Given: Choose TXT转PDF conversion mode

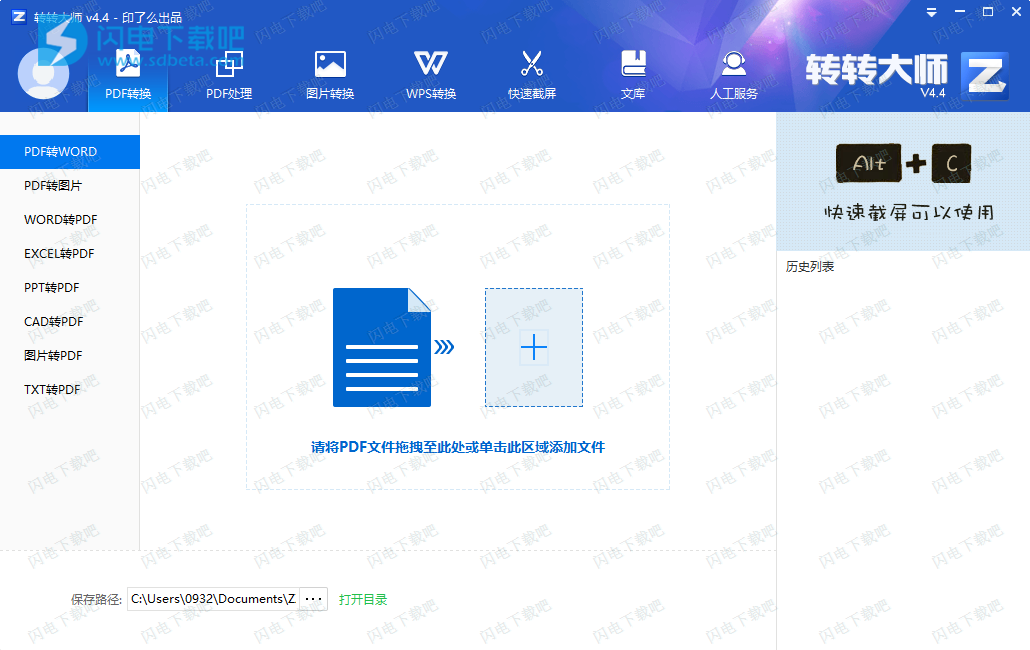Looking at the screenshot, I should point(52,390).
